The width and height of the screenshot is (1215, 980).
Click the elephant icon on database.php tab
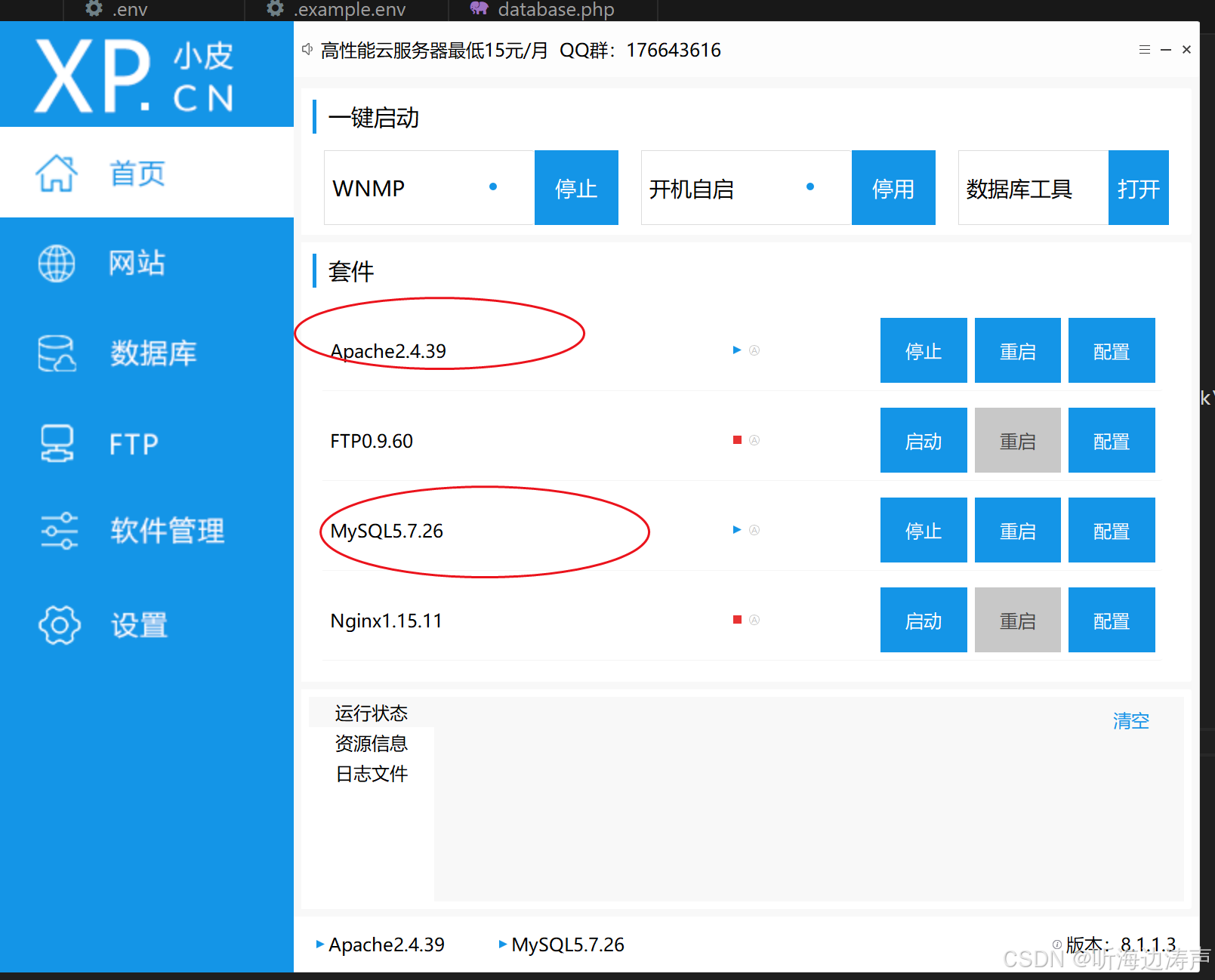click(478, 10)
